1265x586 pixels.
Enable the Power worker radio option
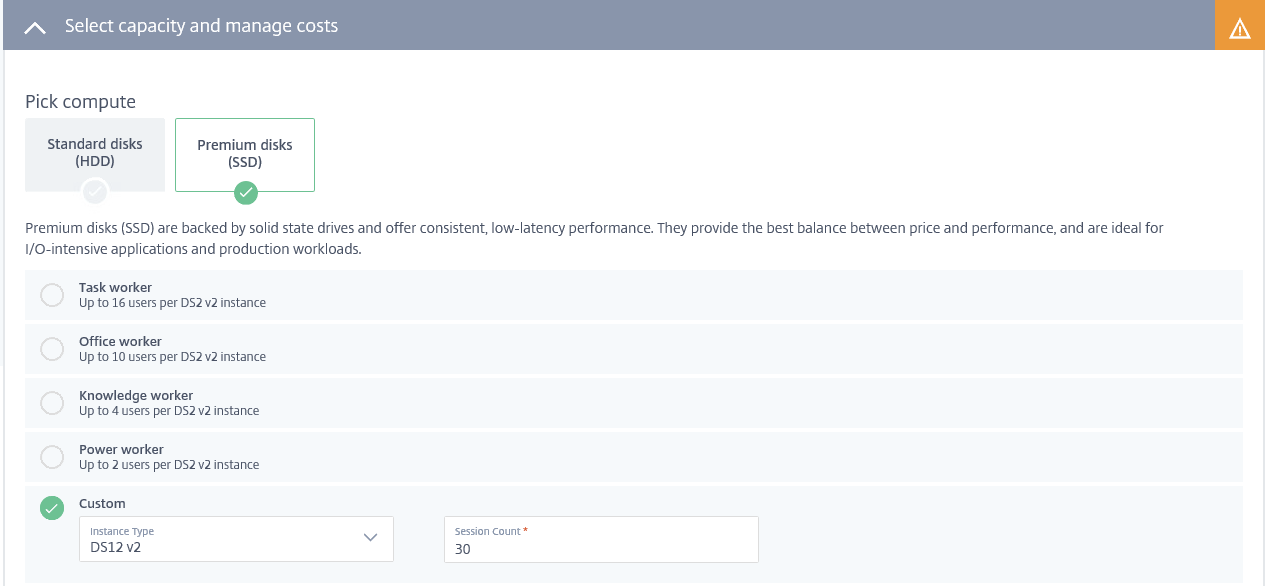point(51,457)
